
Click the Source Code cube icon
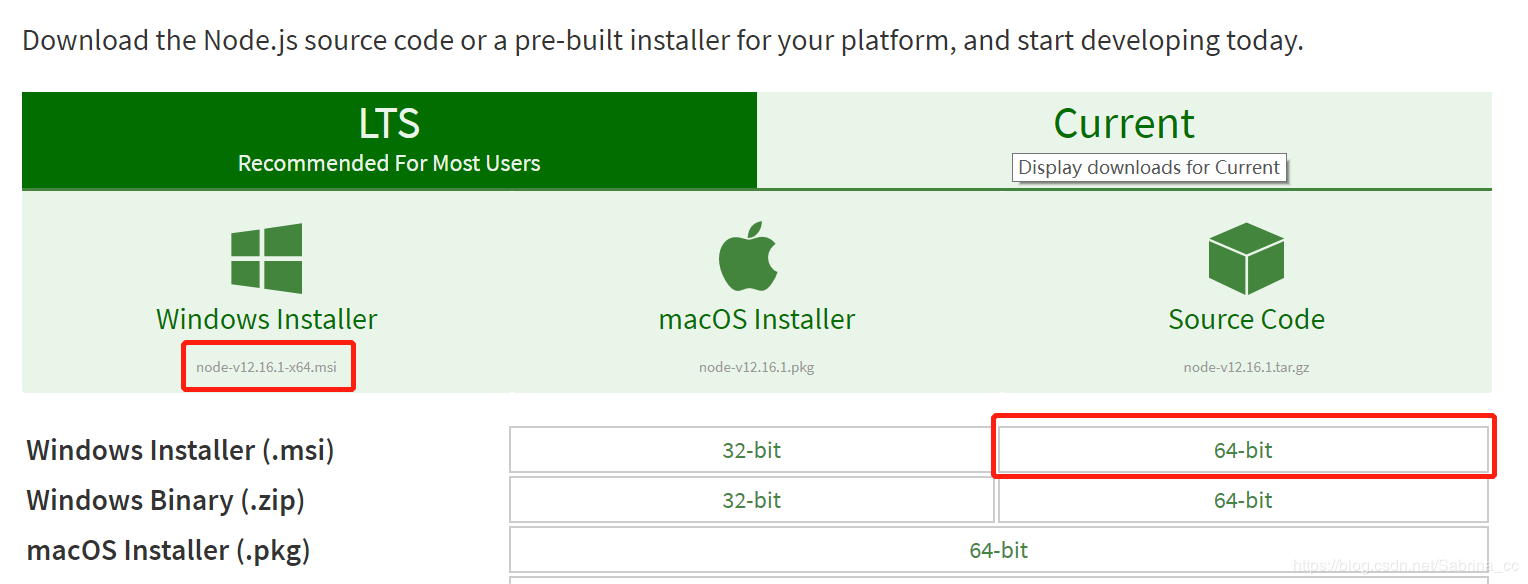click(x=1246, y=256)
